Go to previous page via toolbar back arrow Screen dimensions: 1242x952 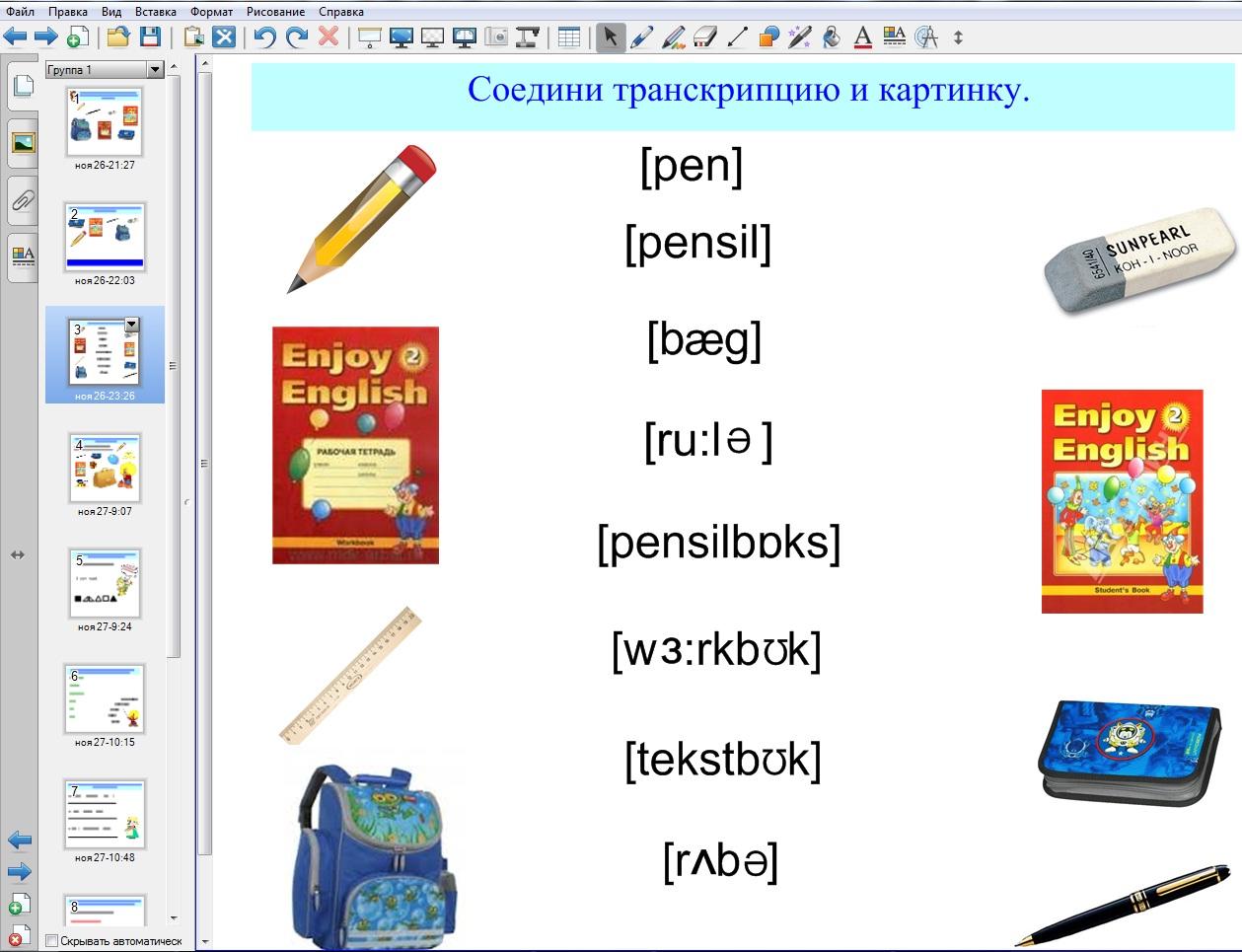pyautogui.click(x=15, y=37)
